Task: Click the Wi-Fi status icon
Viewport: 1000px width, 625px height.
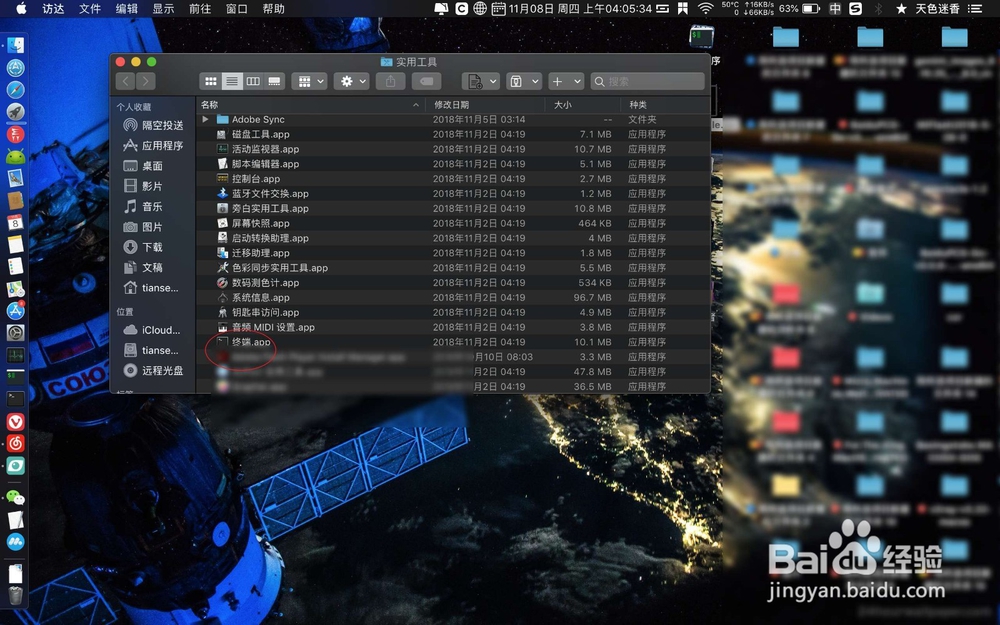Action: coord(705,8)
